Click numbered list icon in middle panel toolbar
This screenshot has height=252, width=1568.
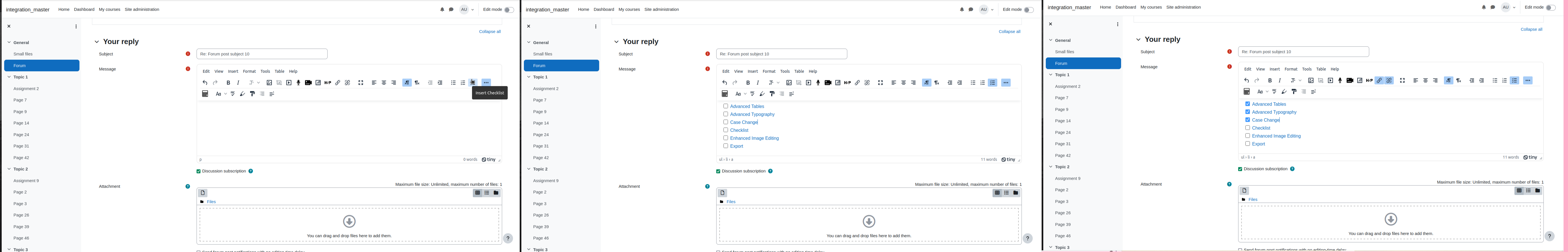click(983, 83)
